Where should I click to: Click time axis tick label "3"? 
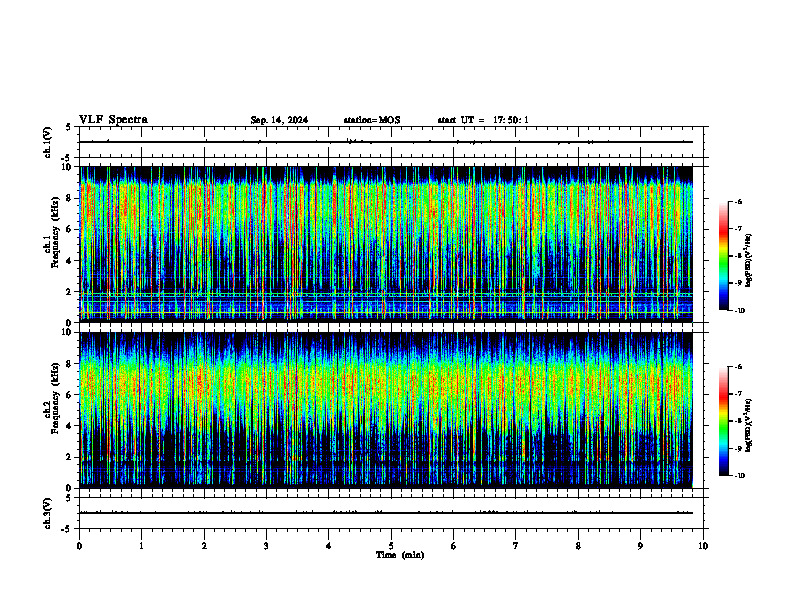tap(266, 546)
